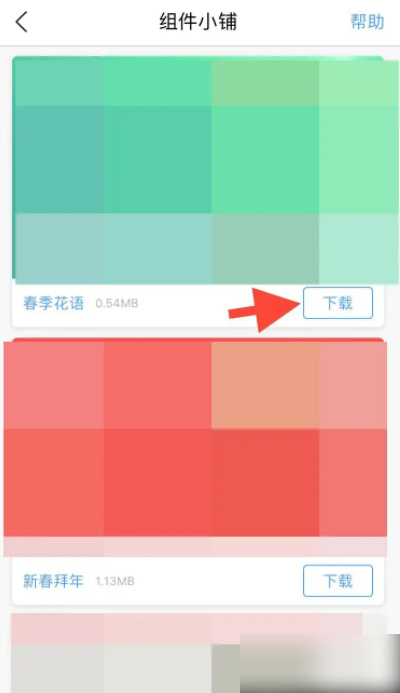
Task: Select the 春季花语 widget name
Action: coord(53,303)
